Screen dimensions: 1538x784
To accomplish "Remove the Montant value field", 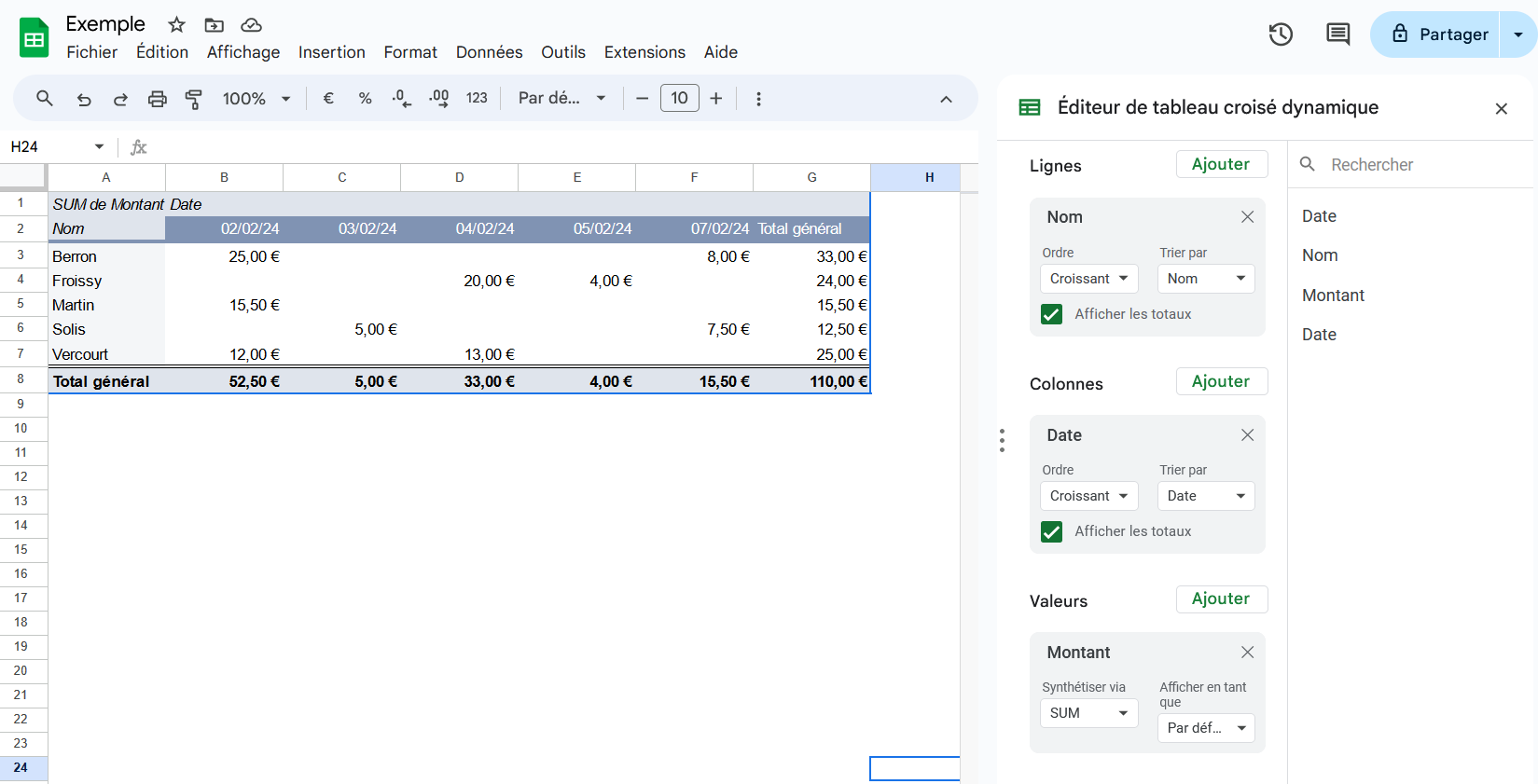I will pyautogui.click(x=1247, y=652).
